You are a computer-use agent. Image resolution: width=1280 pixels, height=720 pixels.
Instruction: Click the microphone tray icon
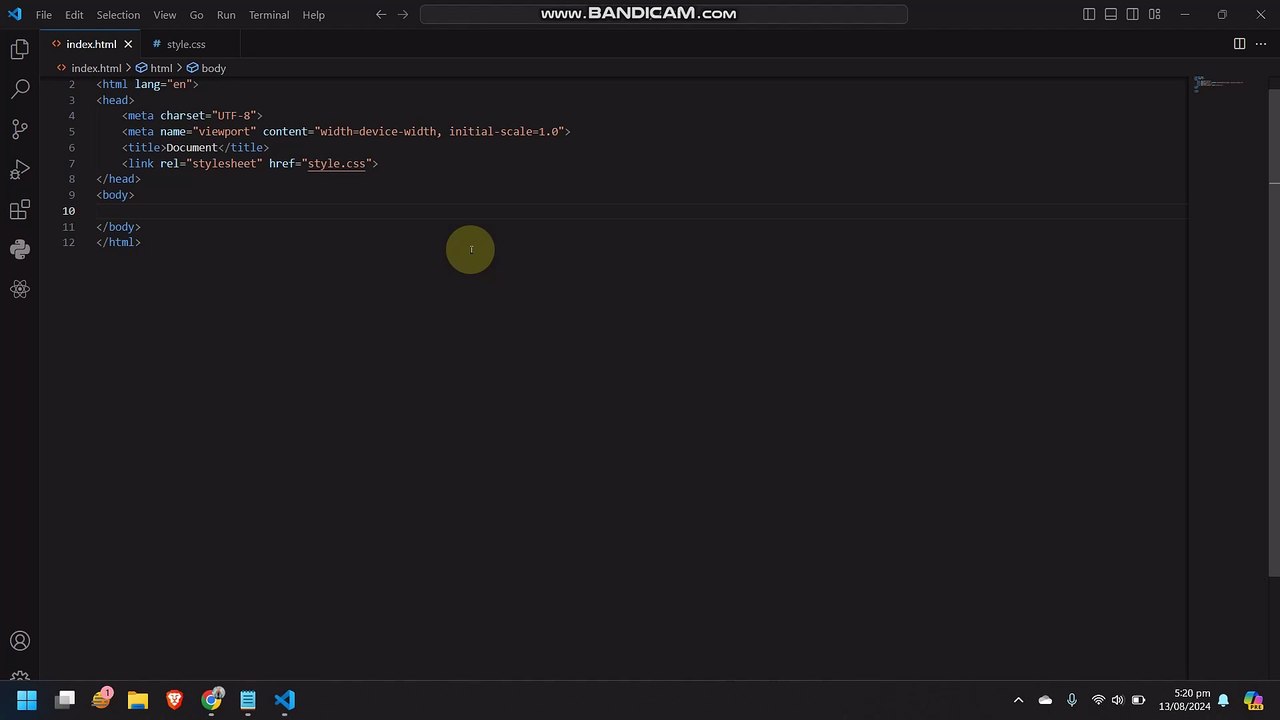1071,700
